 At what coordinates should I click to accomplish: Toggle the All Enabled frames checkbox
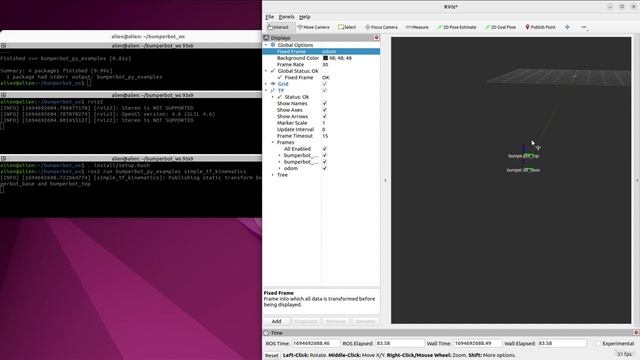[324, 149]
